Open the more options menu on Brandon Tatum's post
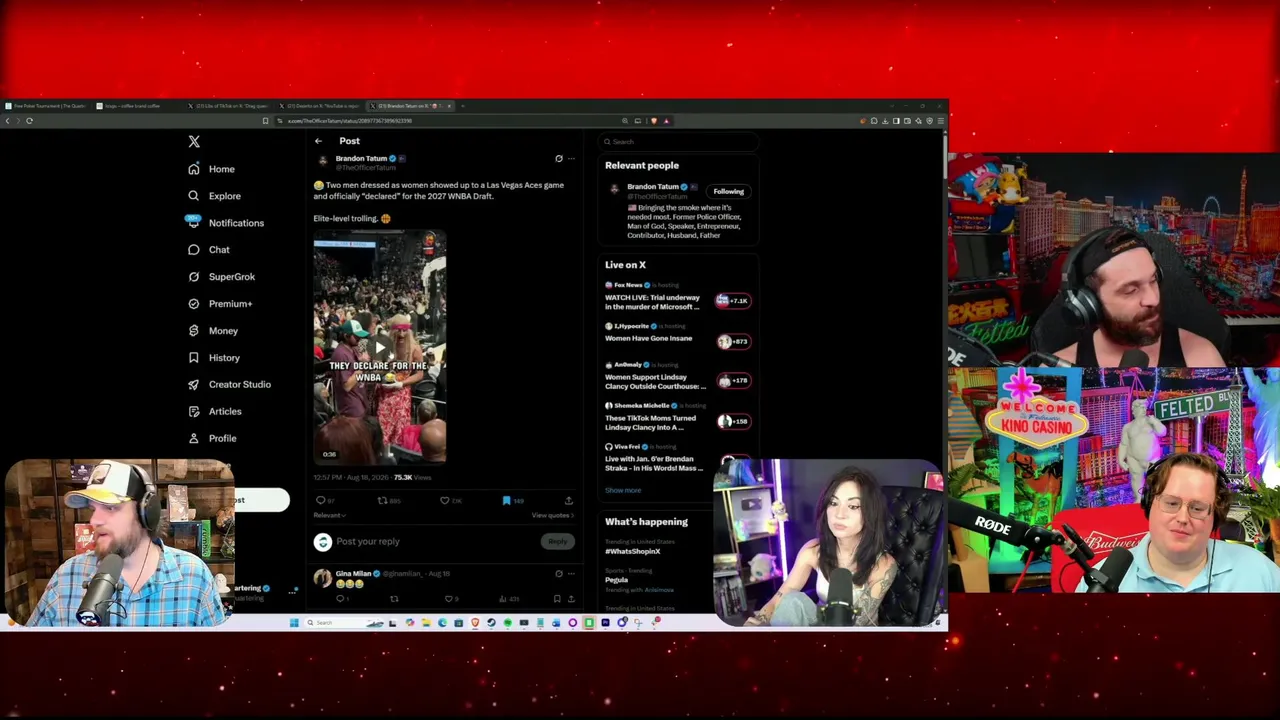1280x720 pixels. (x=571, y=158)
